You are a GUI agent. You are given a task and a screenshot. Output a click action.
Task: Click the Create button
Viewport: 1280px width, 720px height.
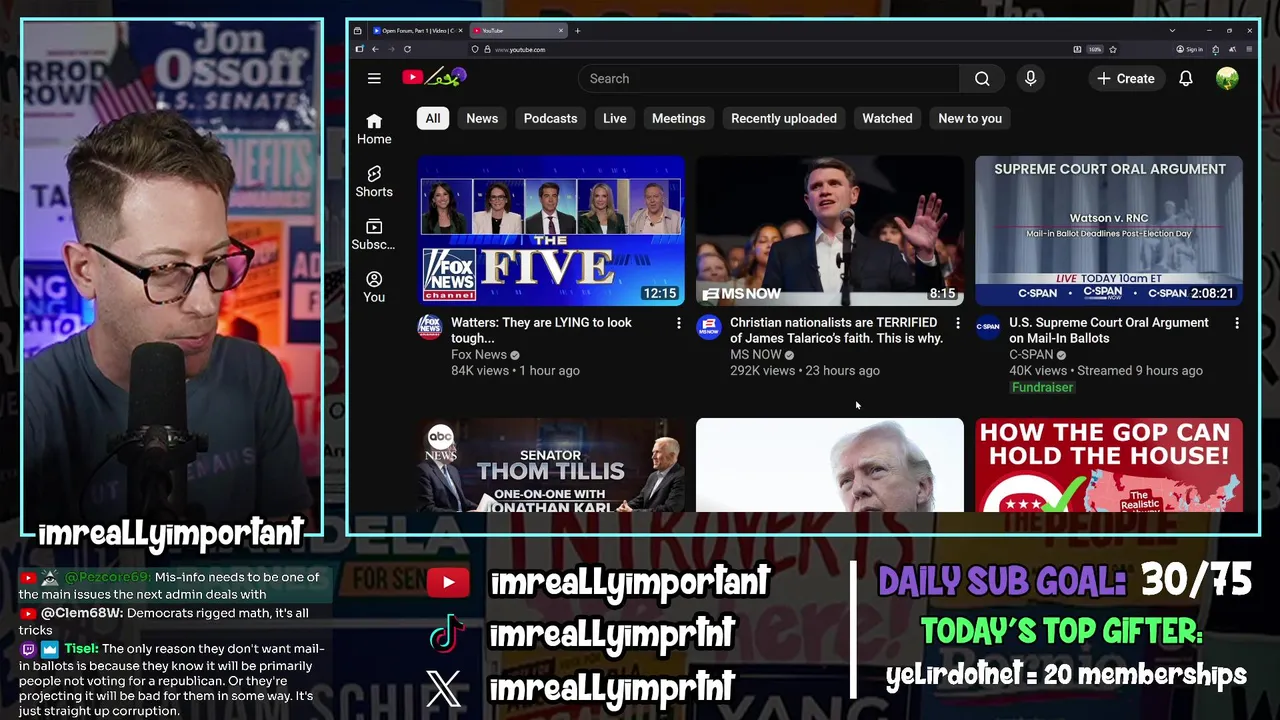pos(1125,78)
